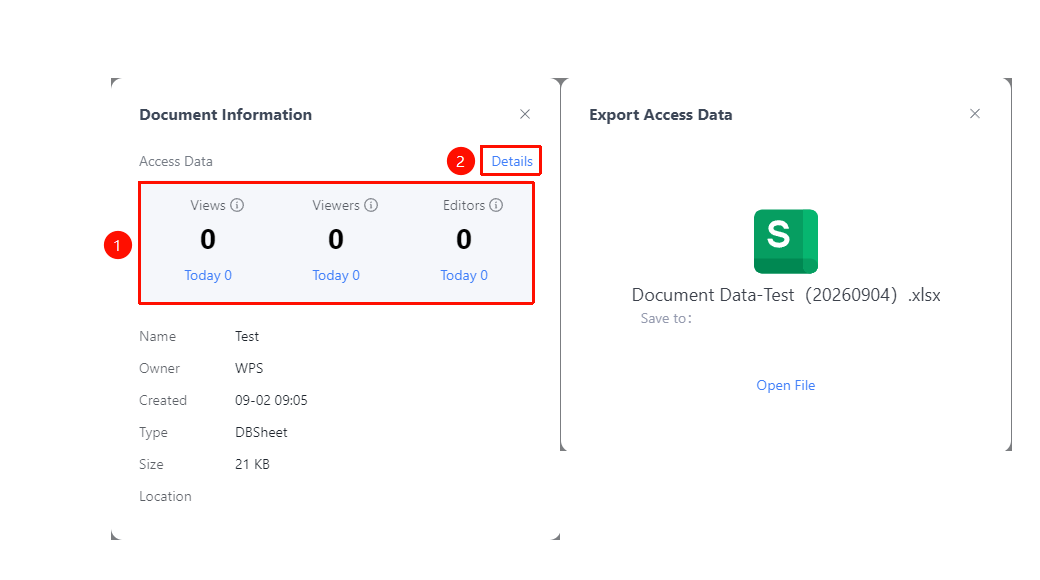This screenshot has width=1040, height=580.
Task: Click Today 0 under Views
Action: pos(208,275)
